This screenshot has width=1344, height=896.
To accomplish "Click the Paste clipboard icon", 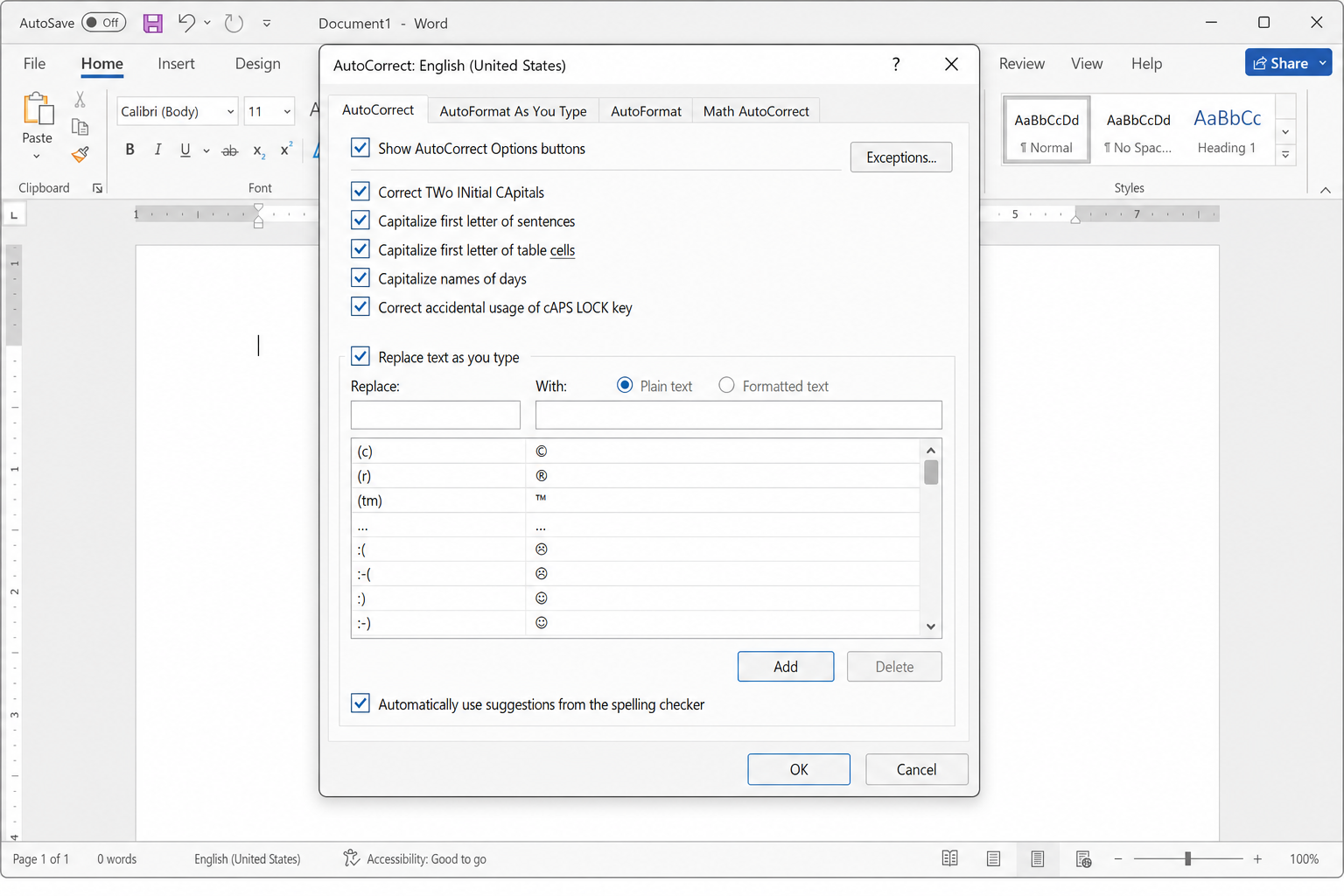I will (x=38, y=109).
